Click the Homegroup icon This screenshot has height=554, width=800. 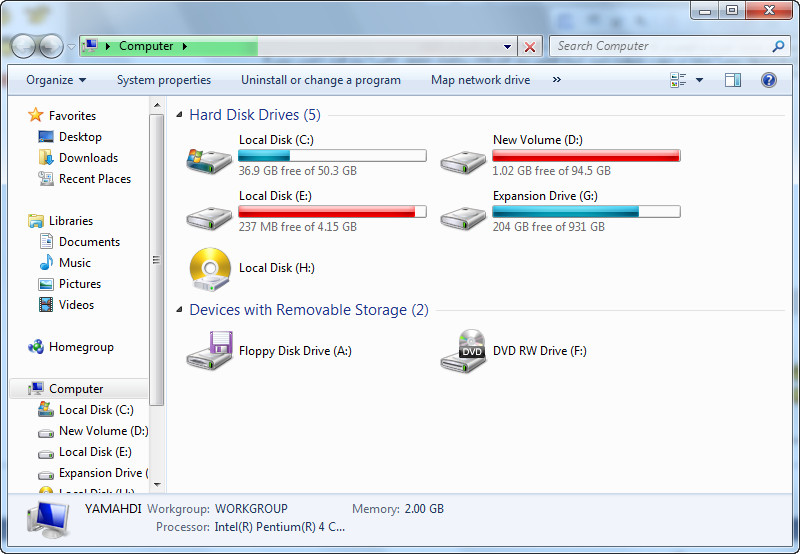pyautogui.click(x=36, y=347)
